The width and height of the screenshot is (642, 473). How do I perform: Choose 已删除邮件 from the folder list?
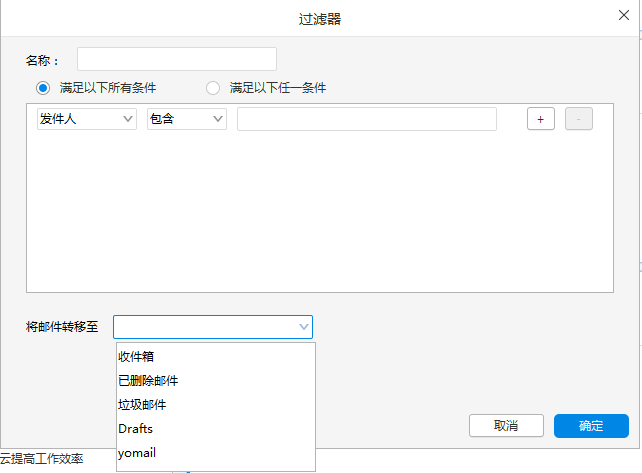coord(216,380)
